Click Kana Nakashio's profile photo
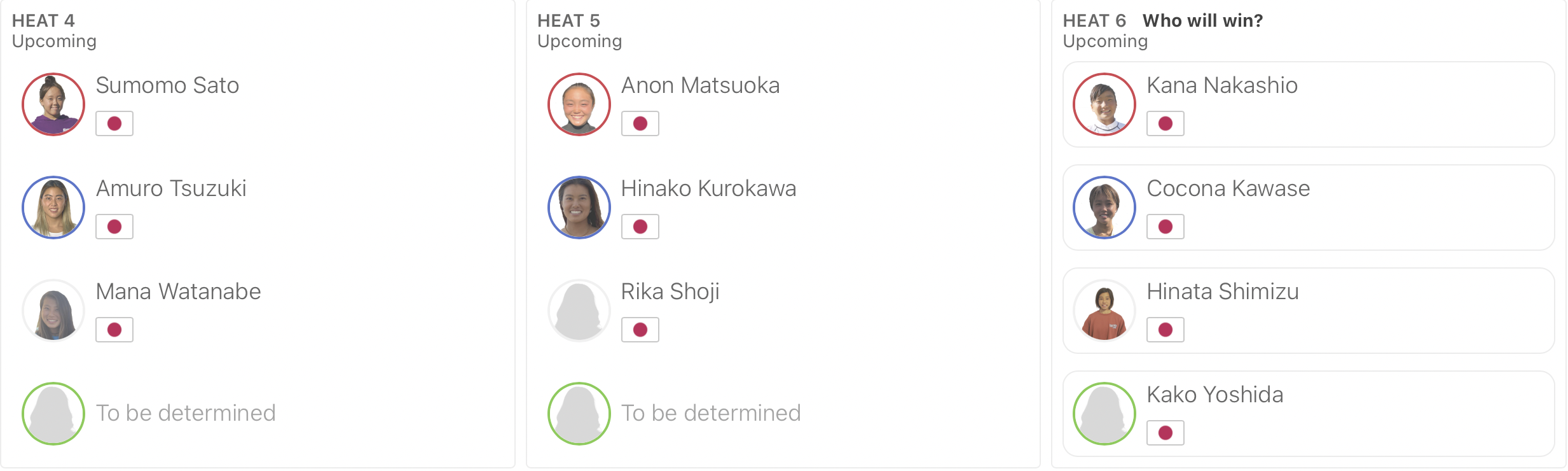 (x=1104, y=104)
